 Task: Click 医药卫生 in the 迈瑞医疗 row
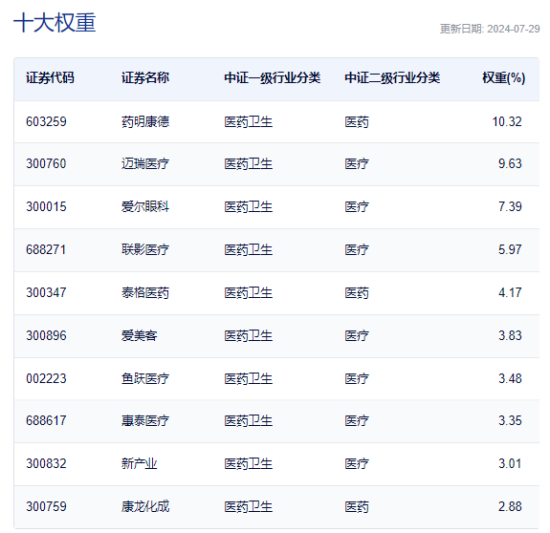[x=248, y=164]
